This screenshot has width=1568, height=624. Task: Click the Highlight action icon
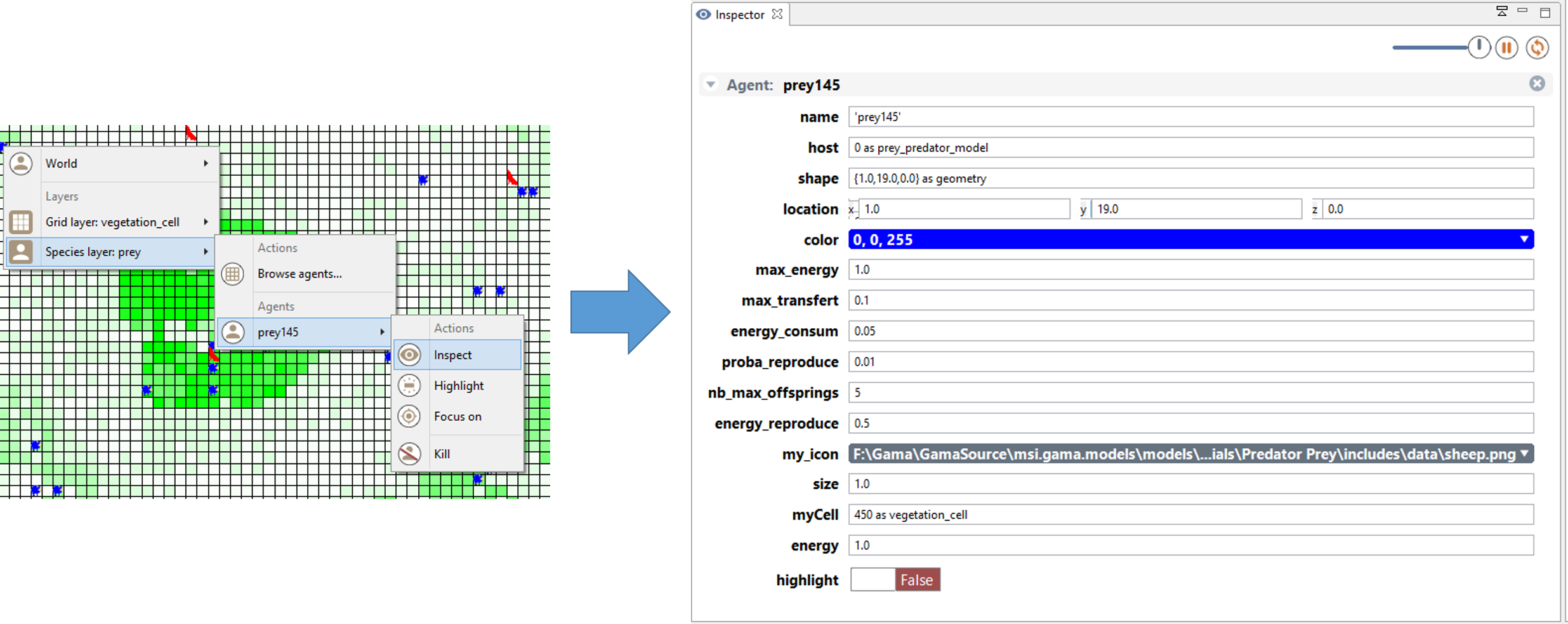tap(409, 385)
